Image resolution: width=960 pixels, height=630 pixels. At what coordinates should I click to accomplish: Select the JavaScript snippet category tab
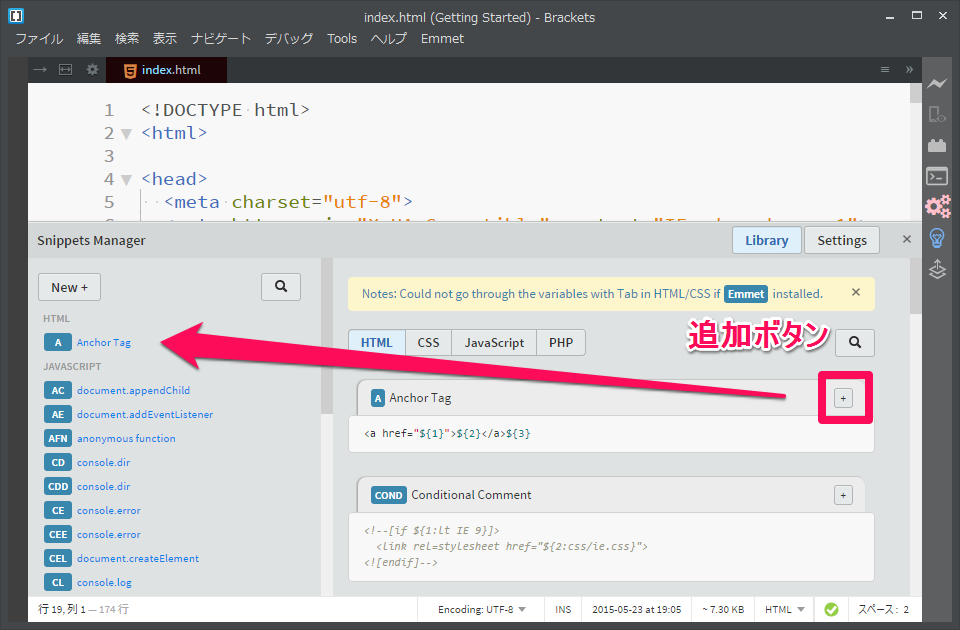coord(494,342)
